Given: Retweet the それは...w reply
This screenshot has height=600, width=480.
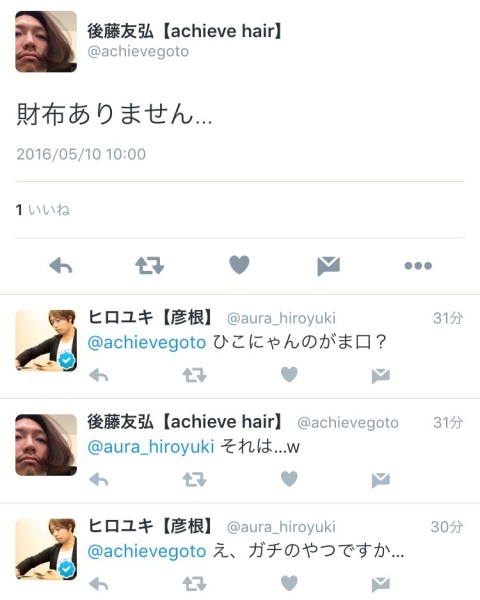Looking at the screenshot, I should click(x=194, y=479).
